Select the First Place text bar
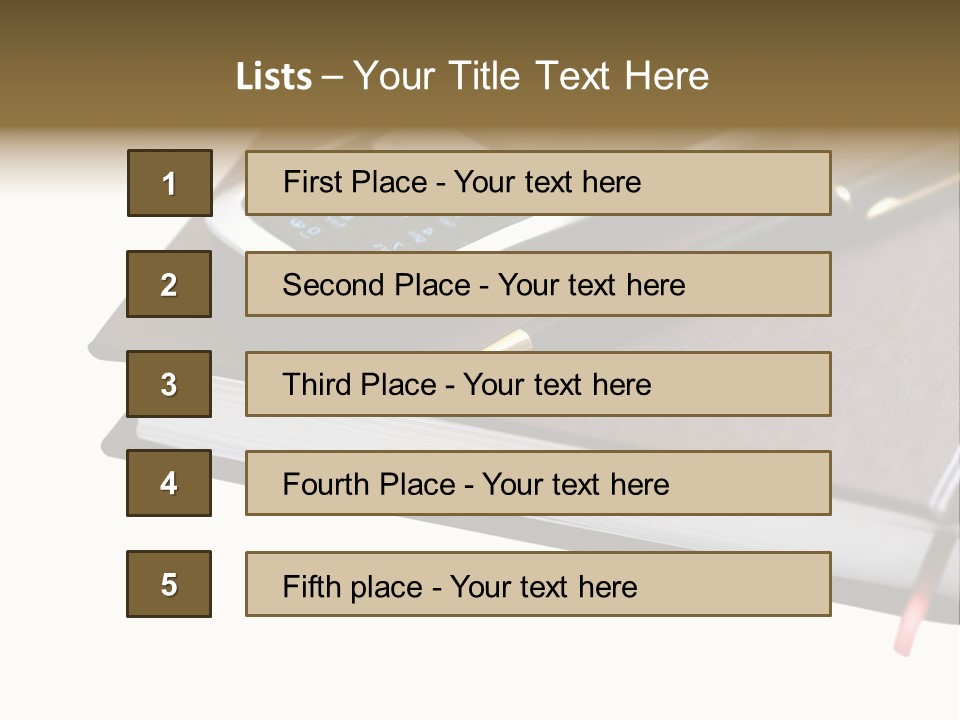Screen dimensions: 960x720 (x=538, y=183)
